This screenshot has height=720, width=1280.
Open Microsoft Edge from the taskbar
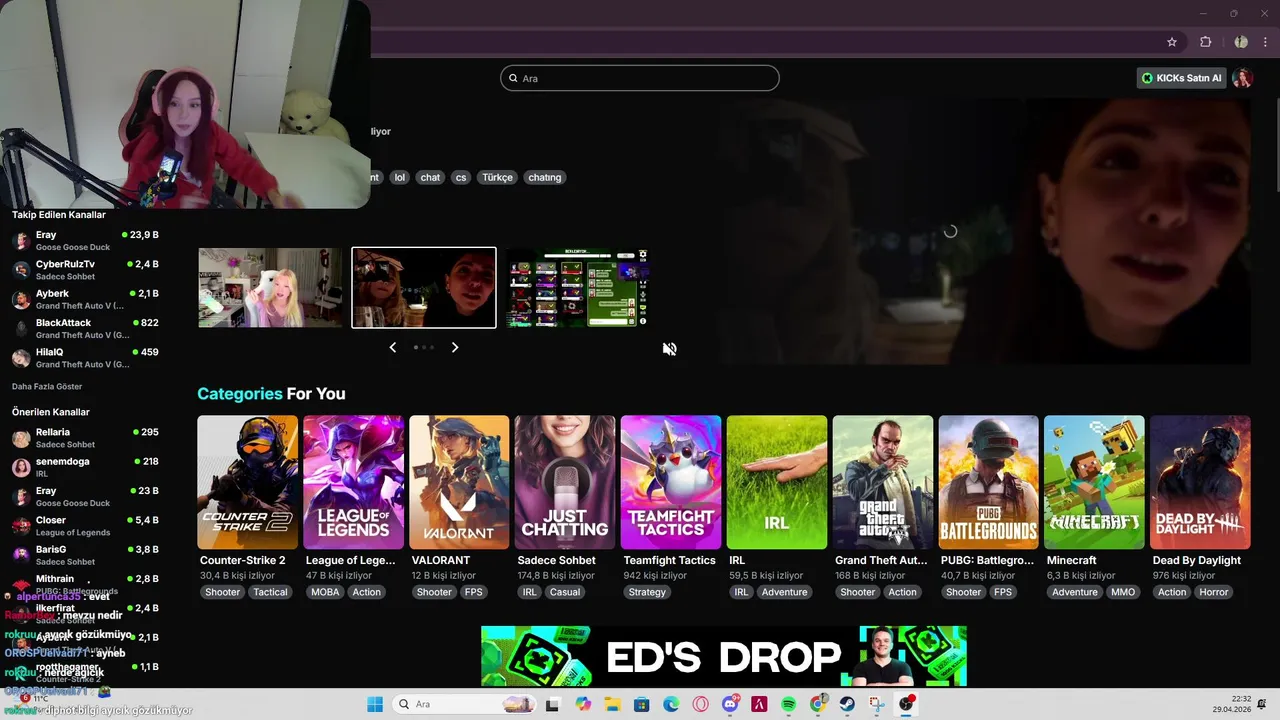click(671, 705)
